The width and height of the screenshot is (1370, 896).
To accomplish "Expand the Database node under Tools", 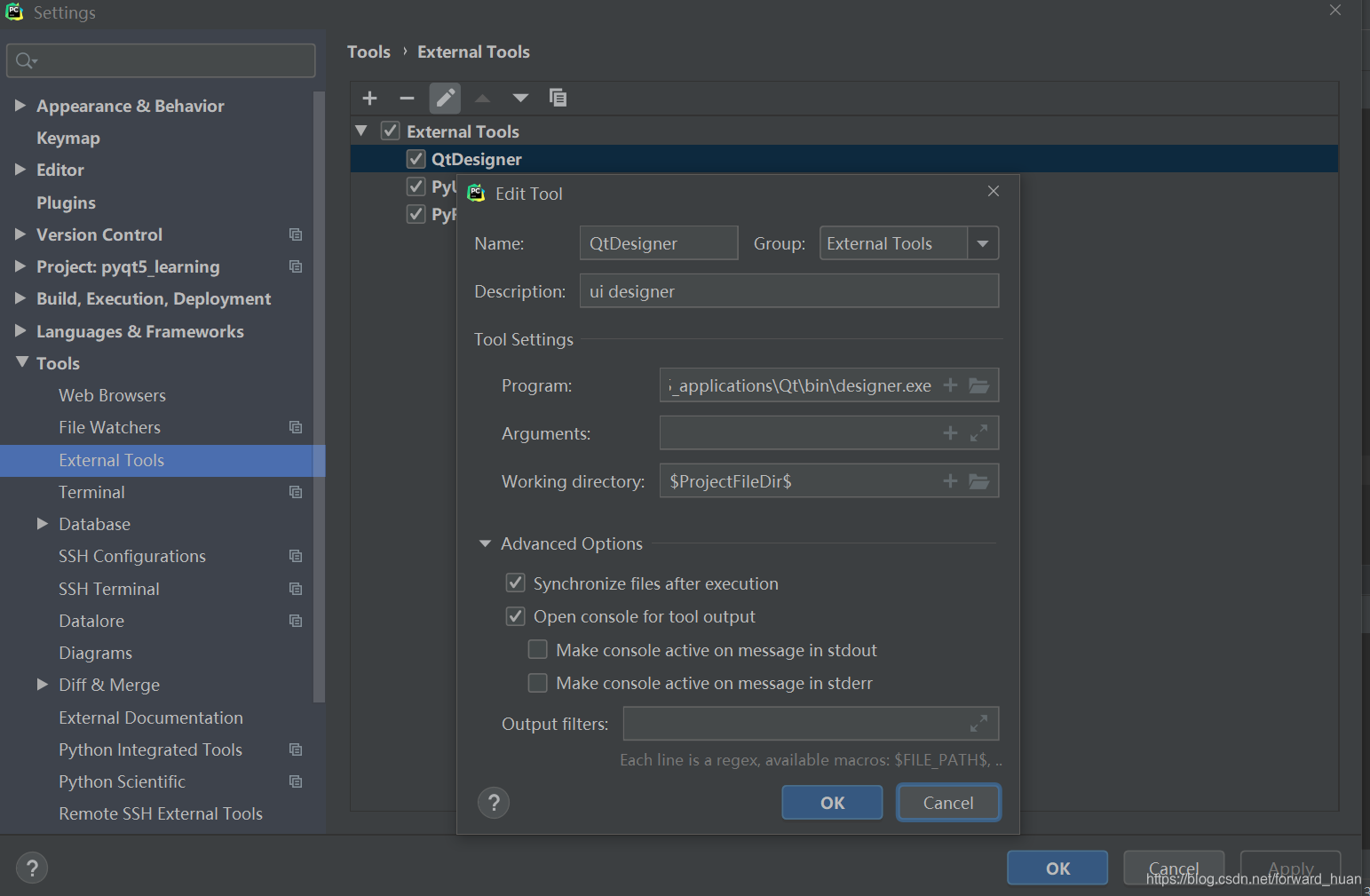I will (x=43, y=524).
